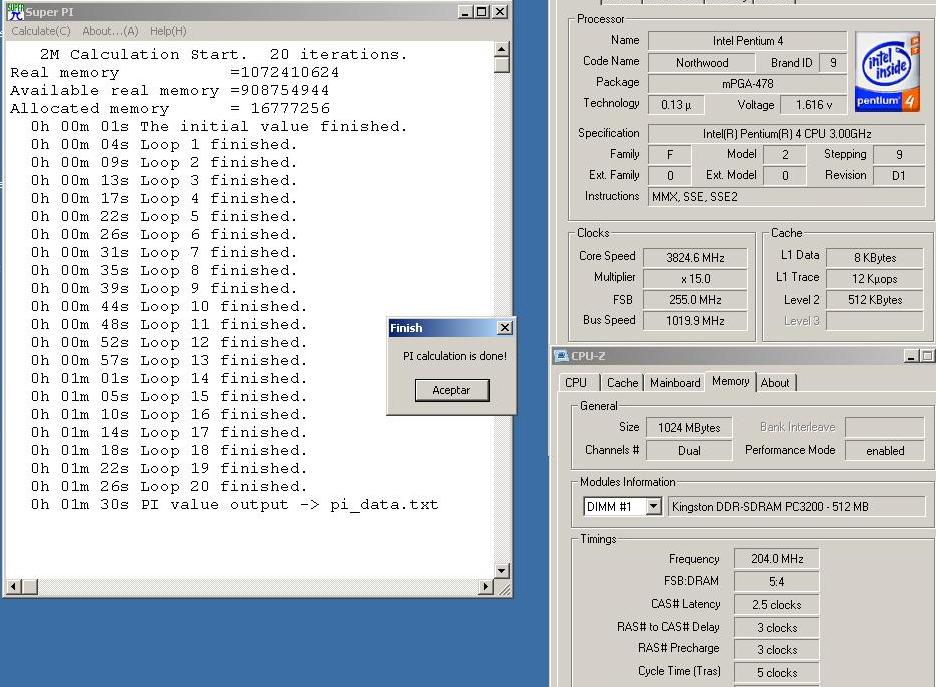Screen dimensions: 936x687
Task: Click the CPU-Z title bar icon
Action: 561,356
